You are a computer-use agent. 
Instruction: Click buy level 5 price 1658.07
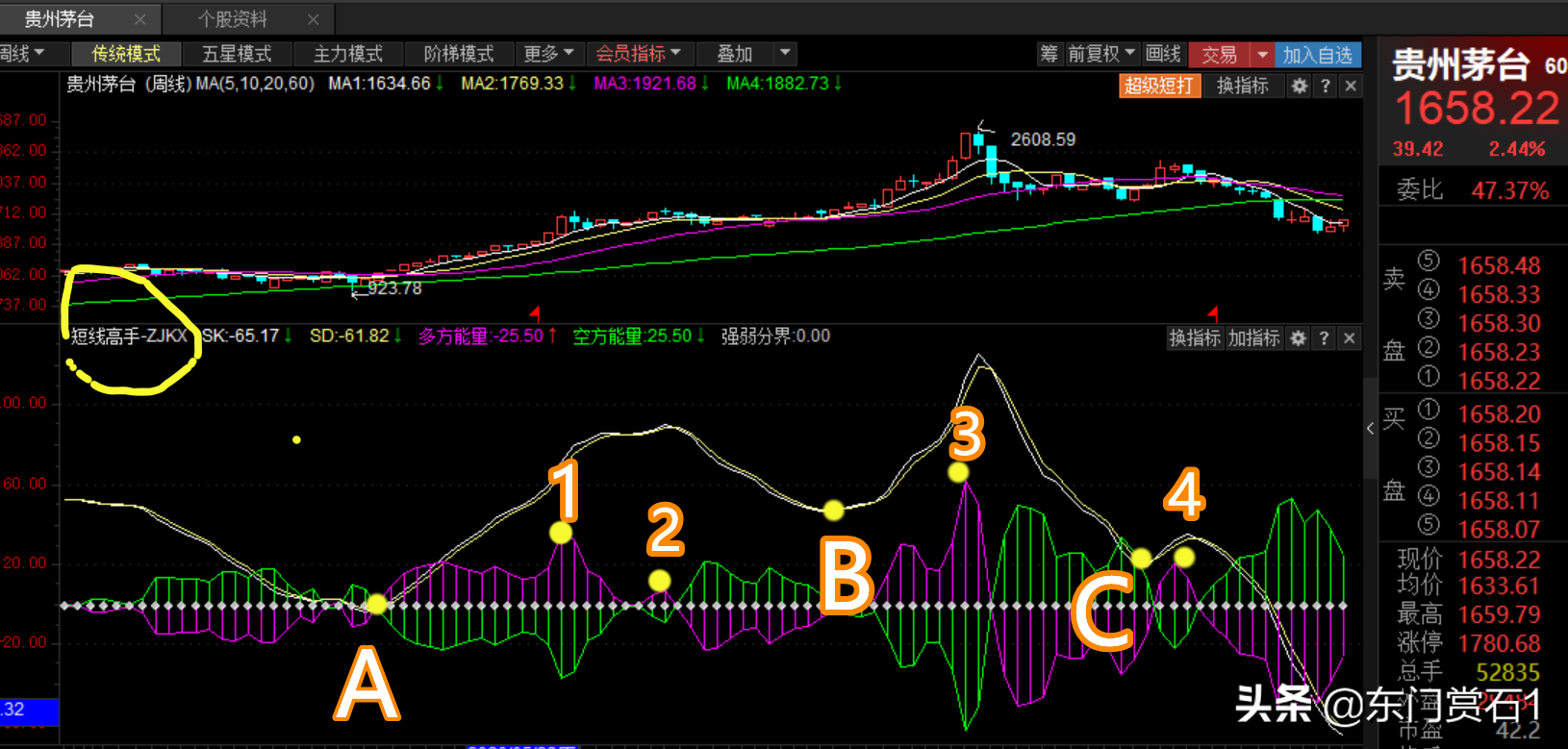tap(1499, 530)
